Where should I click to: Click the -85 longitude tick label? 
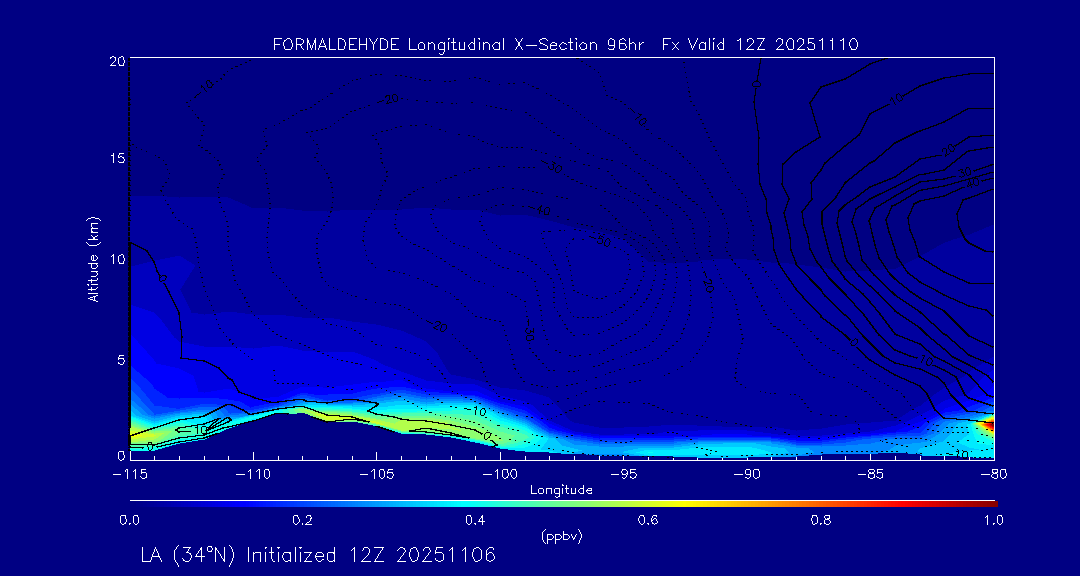click(870, 475)
